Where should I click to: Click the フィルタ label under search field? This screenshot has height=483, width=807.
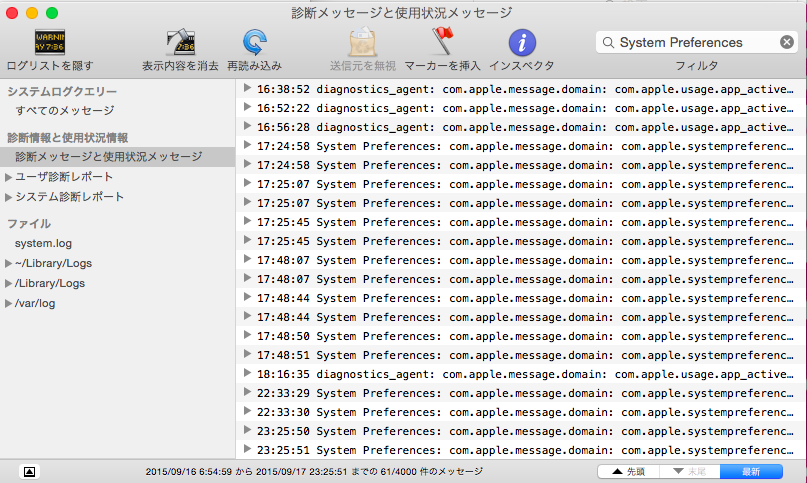coord(696,65)
